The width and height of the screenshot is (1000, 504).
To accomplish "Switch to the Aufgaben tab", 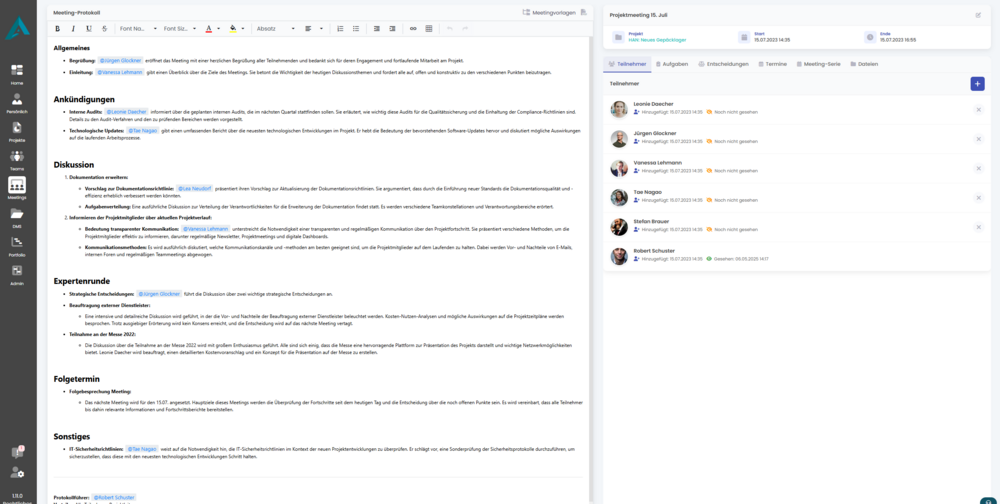I will point(673,64).
